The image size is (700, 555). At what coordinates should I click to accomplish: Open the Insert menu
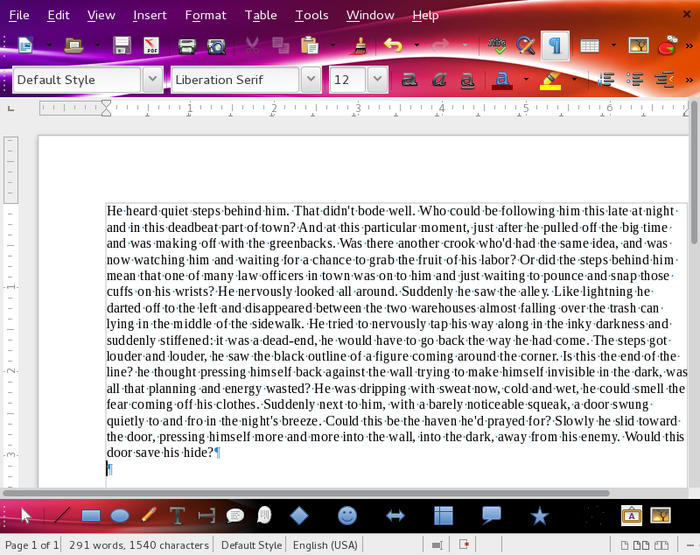click(150, 15)
